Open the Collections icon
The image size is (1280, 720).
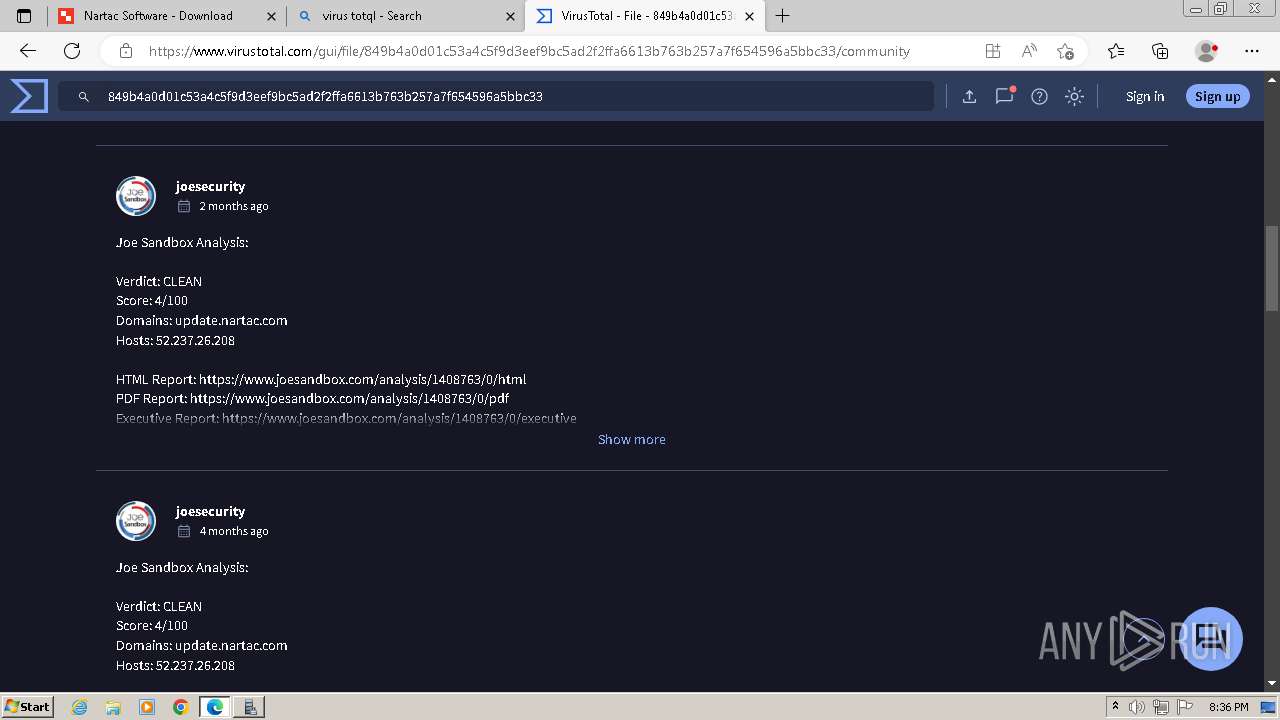(1160, 51)
